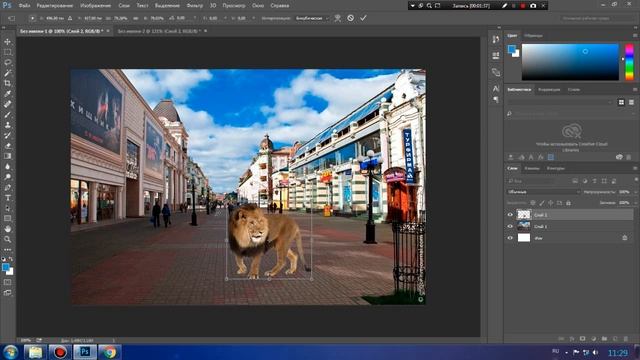Screen dimensions: 640x360
Task: Open the Color panel flyout menu
Action: (x=635, y=36)
